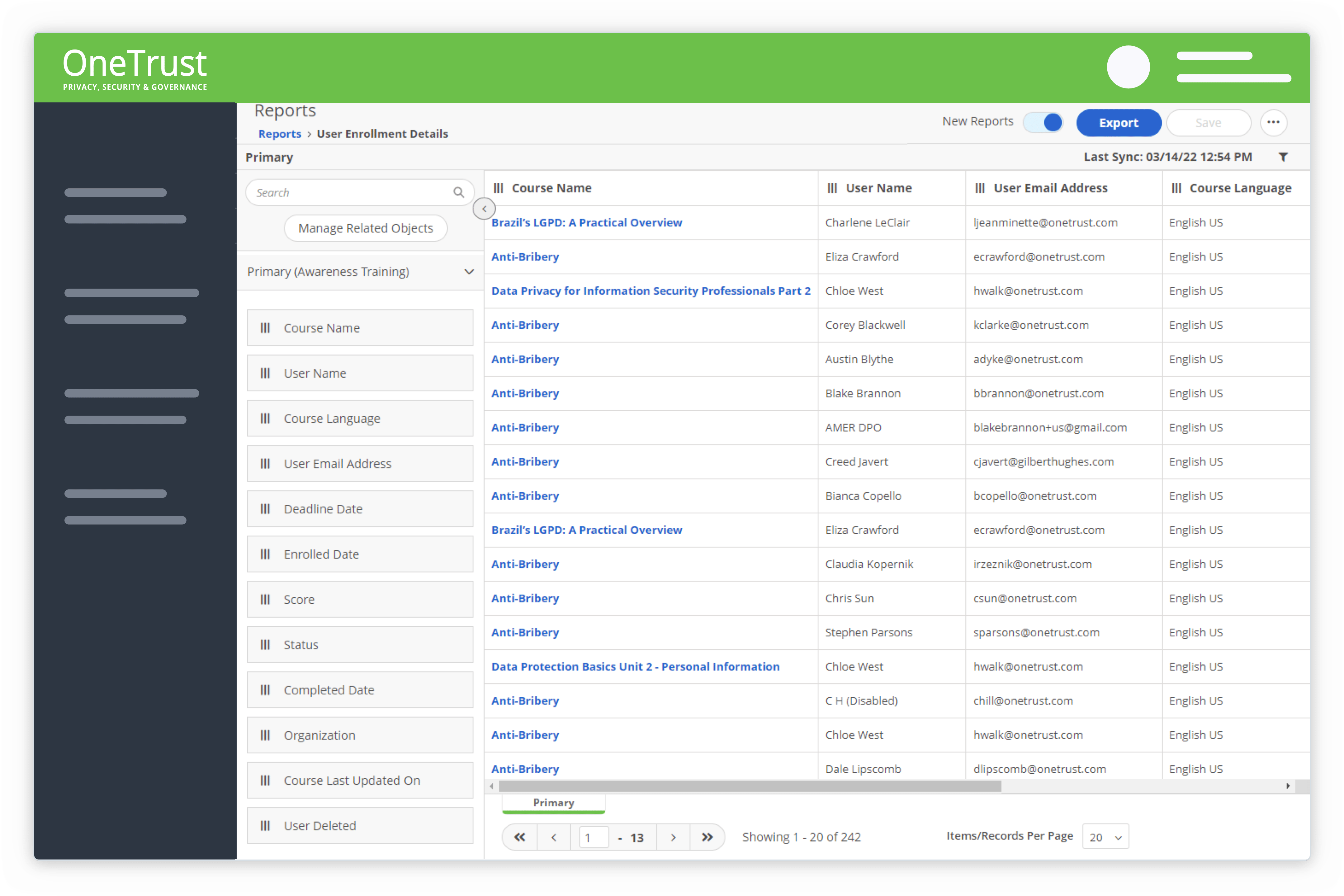Click the horizontal scrollbar thumb under the table
This screenshot has height=896, width=1344.
click(x=750, y=786)
